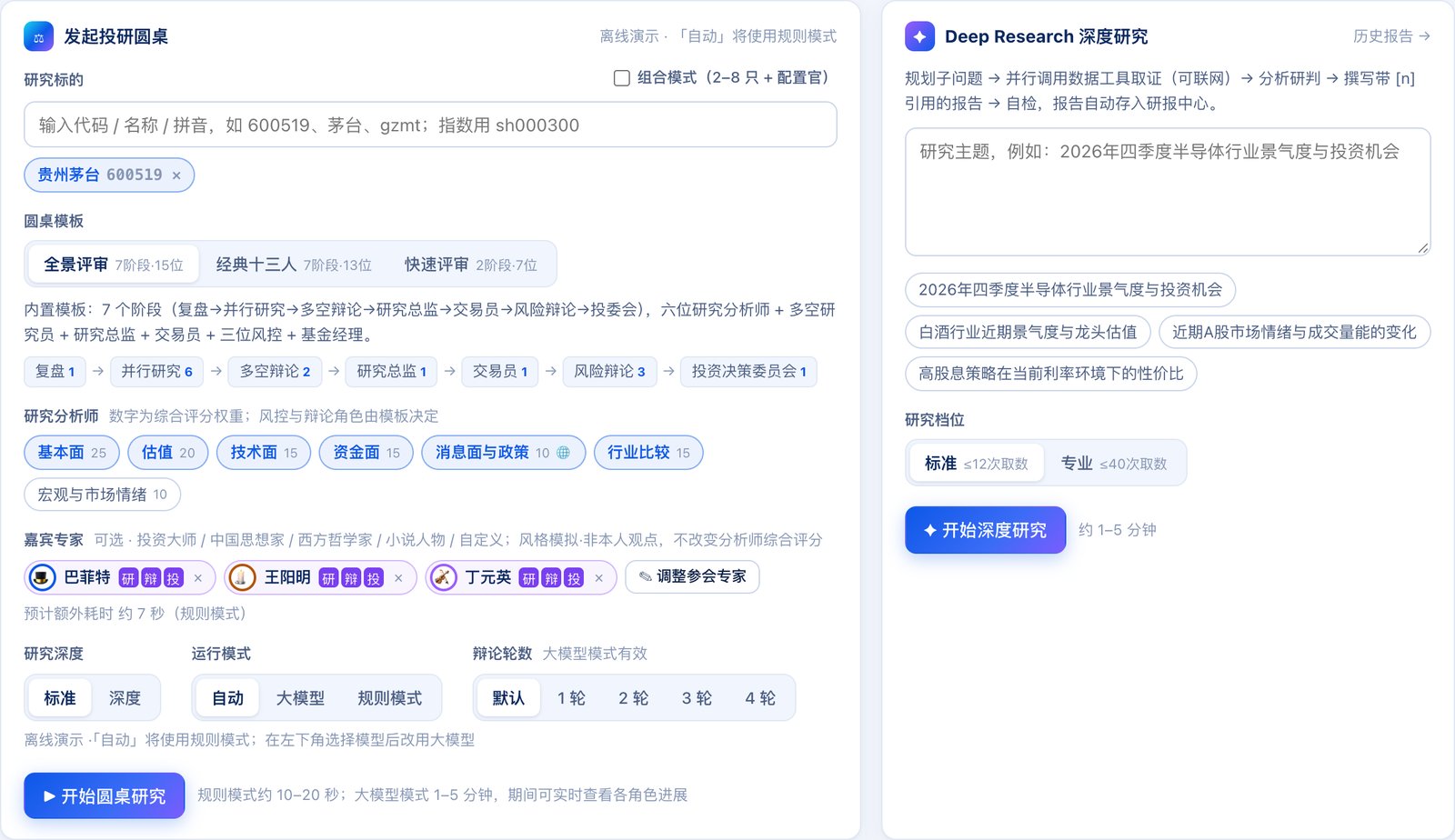Focus the 研究标的 code input field
The height and width of the screenshot is (840, 1455).
click(430, 125)
